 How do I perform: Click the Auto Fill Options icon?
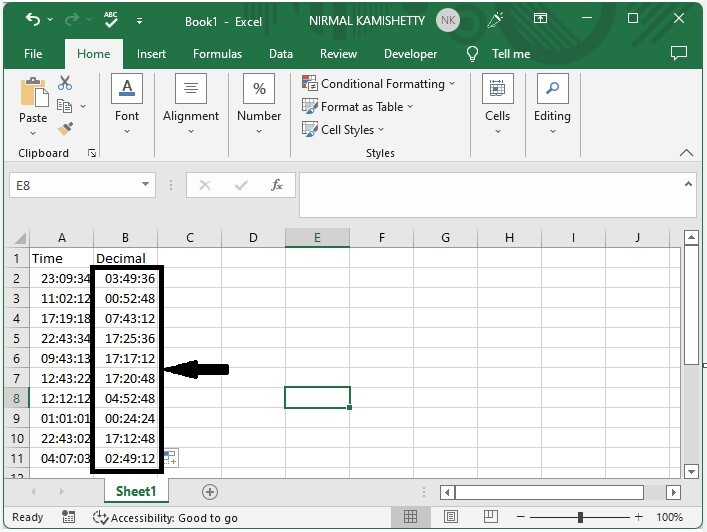pos(170,458)
